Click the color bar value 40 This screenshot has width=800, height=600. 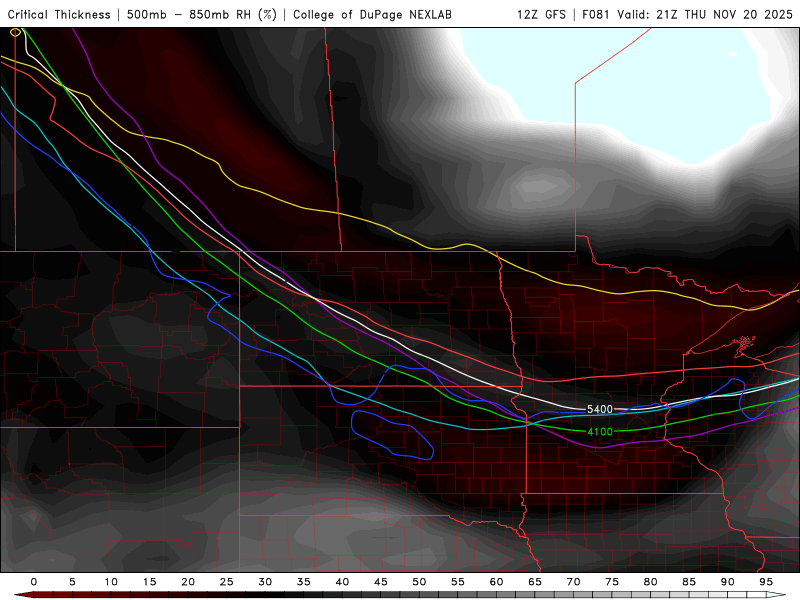click(x=342, y=582)
